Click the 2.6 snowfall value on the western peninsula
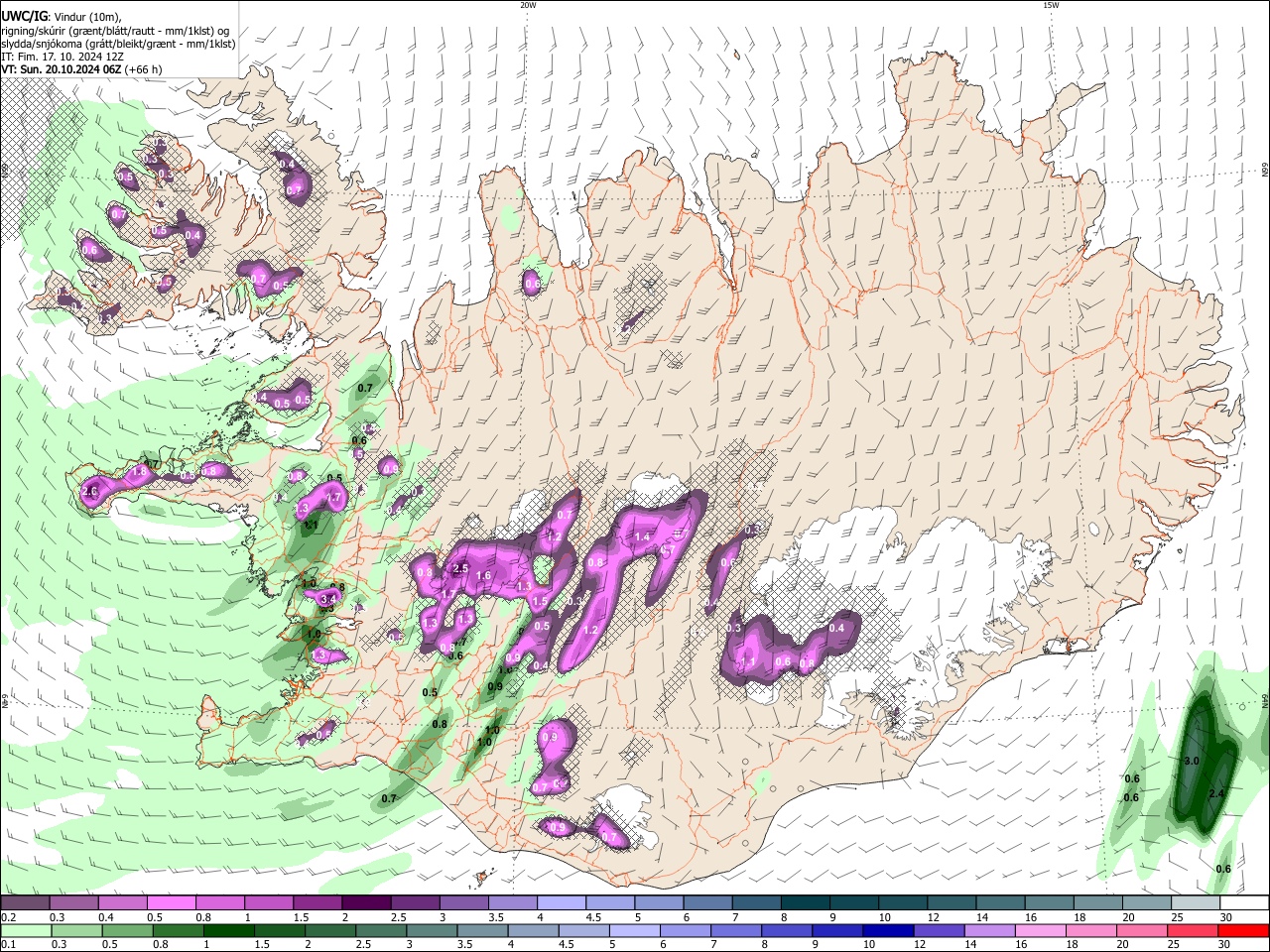This screenshot has height=952, width=1270. (90, 492)
